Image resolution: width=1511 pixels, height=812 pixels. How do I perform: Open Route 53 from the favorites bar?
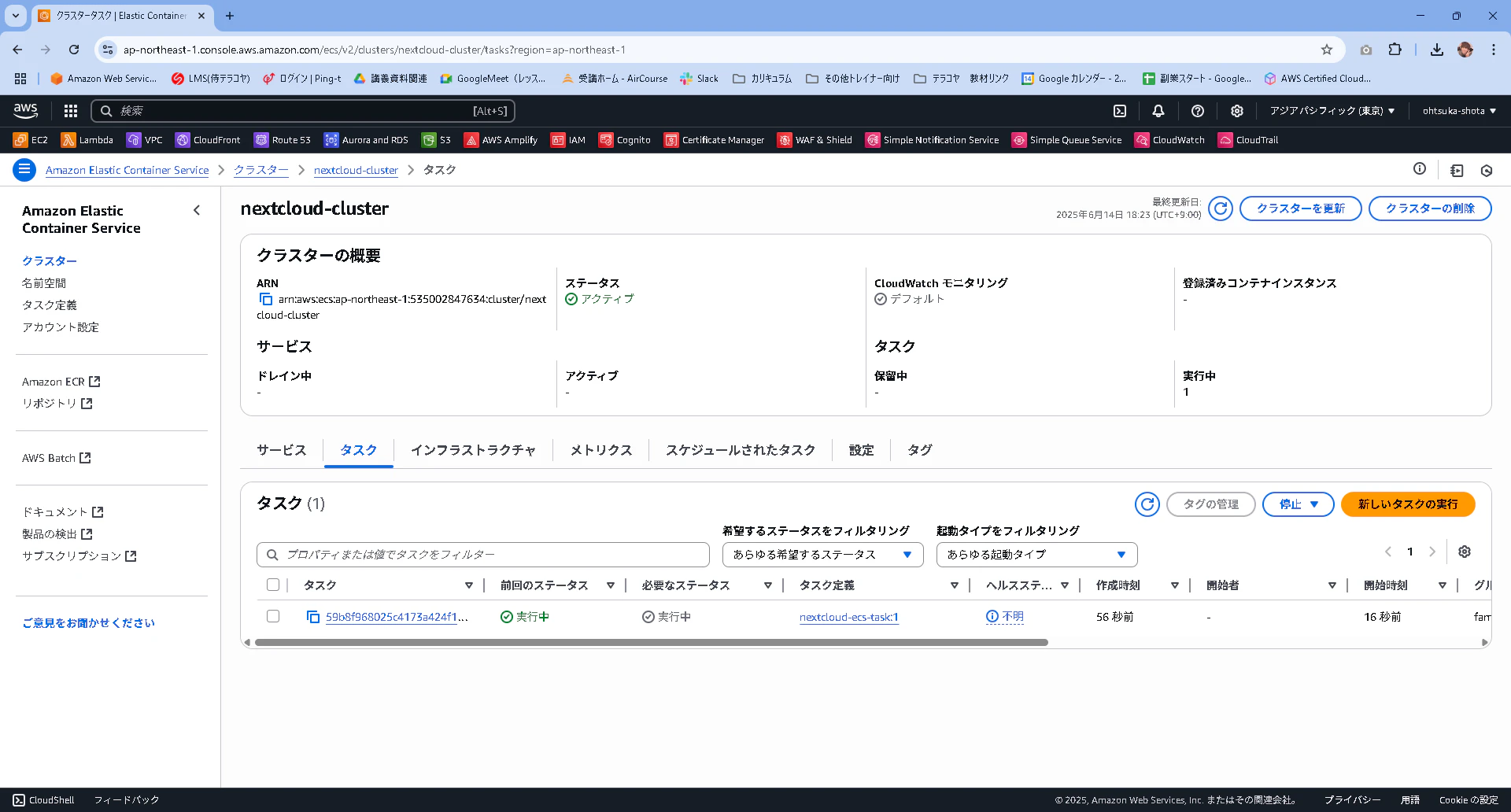(283, 140)
